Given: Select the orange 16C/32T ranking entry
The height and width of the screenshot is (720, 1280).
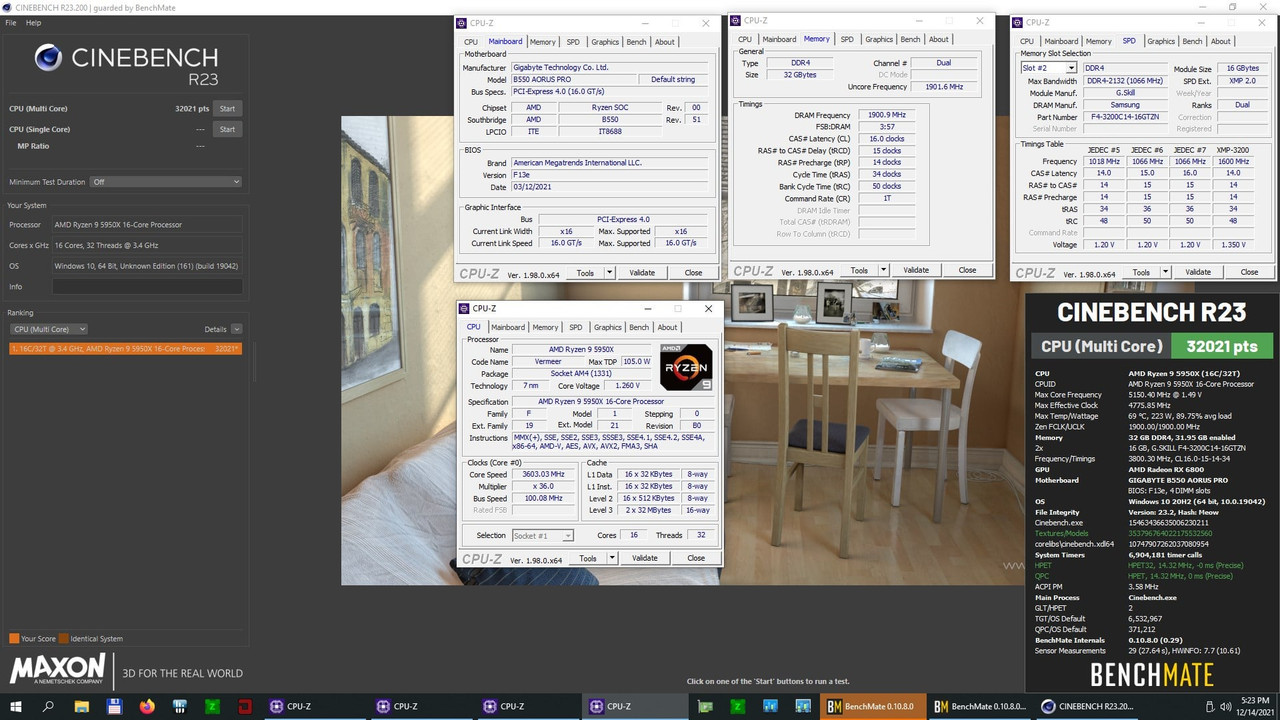Looking at the screenshot, I should point(125,348).
